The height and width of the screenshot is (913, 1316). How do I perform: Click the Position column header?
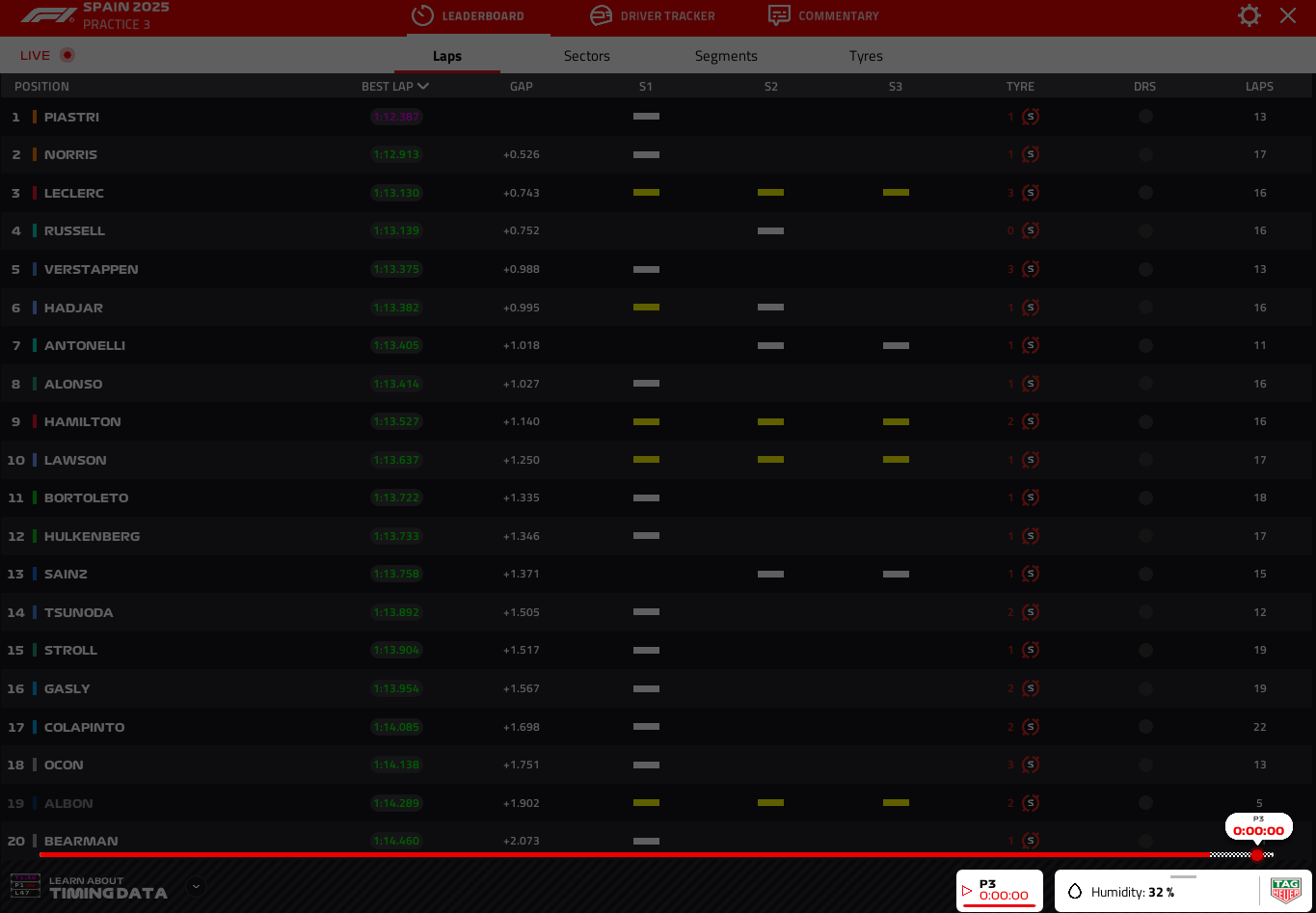[41, 87]
